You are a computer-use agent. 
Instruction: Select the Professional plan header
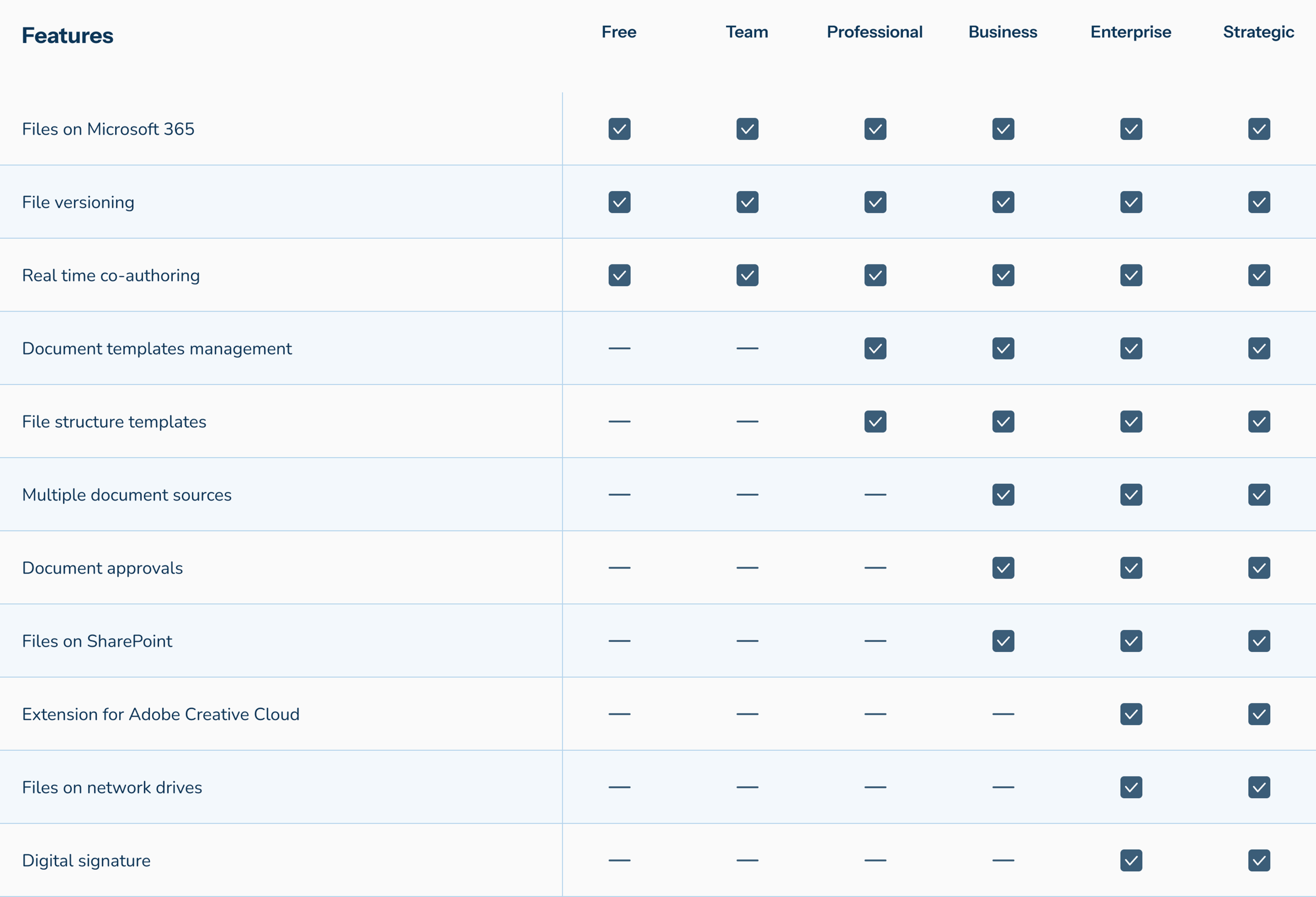tap(875, 32)
